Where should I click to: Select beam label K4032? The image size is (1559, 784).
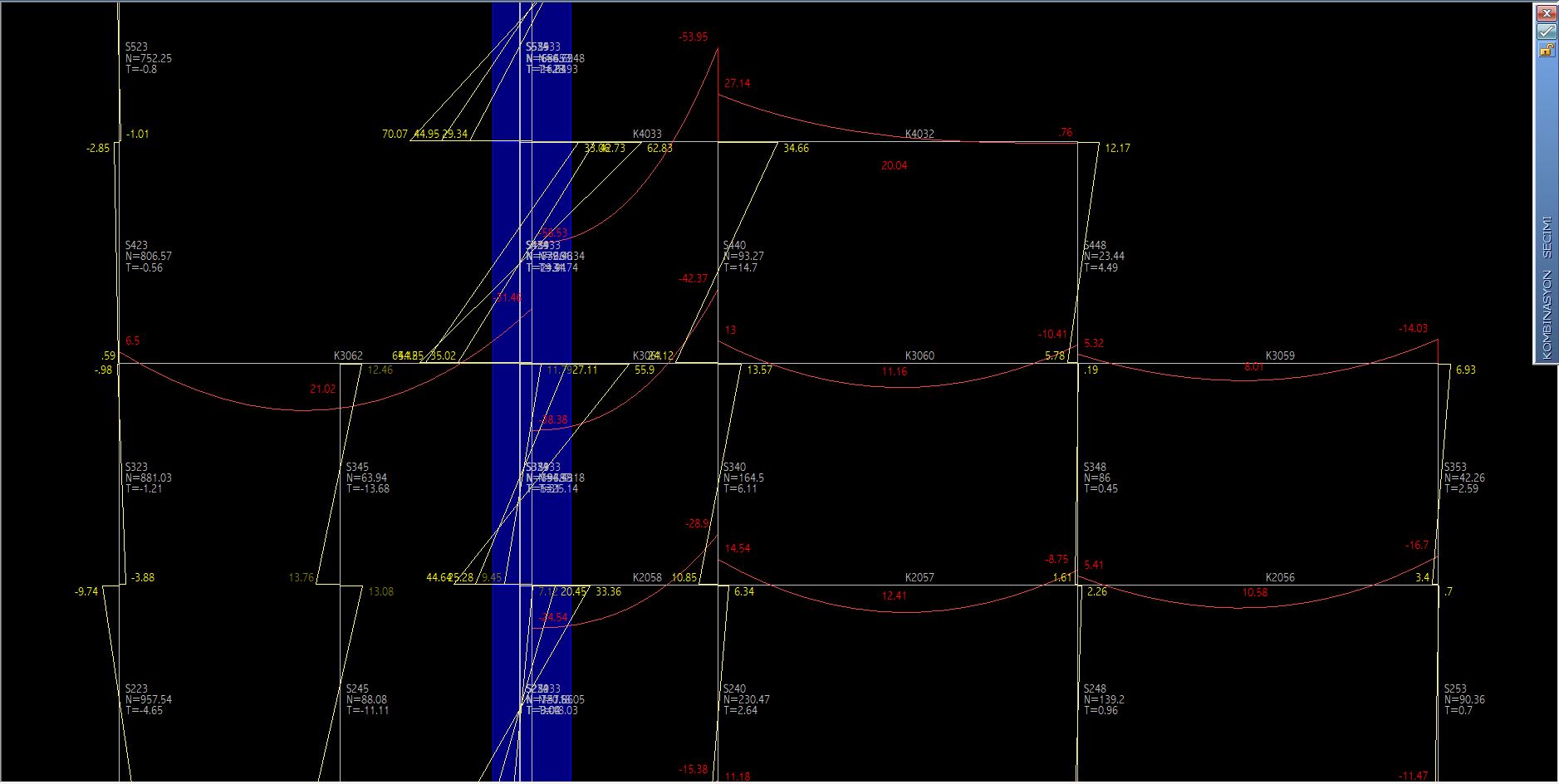coord(919,134)
